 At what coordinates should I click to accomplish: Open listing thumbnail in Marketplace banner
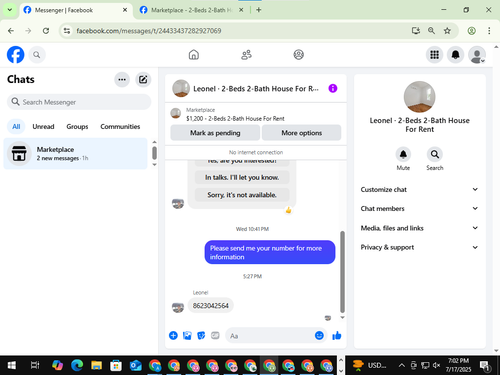click(x=176, y=113)
